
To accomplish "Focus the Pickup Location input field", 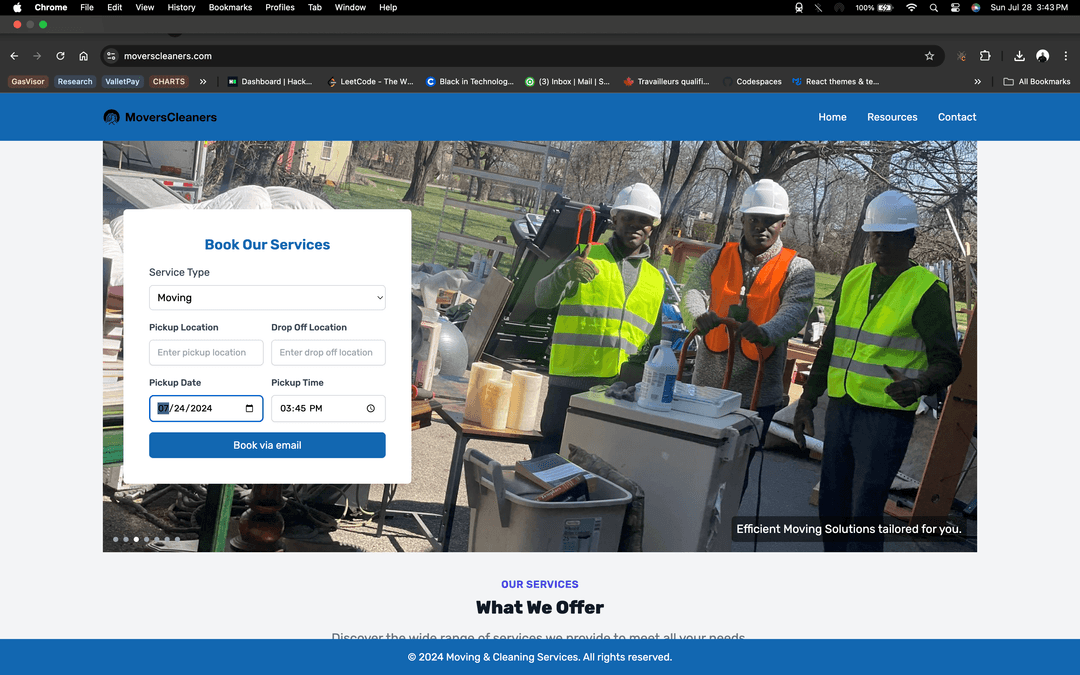I will pos(206,353).
